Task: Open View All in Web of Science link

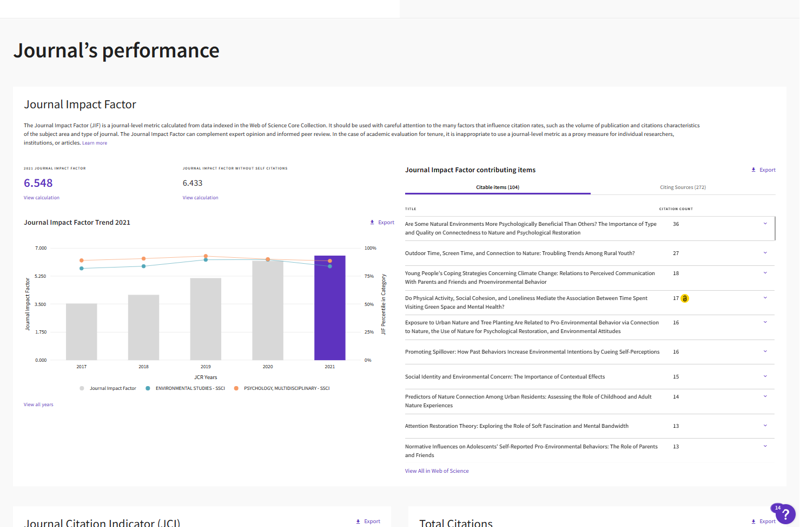Action: (436, 471)
